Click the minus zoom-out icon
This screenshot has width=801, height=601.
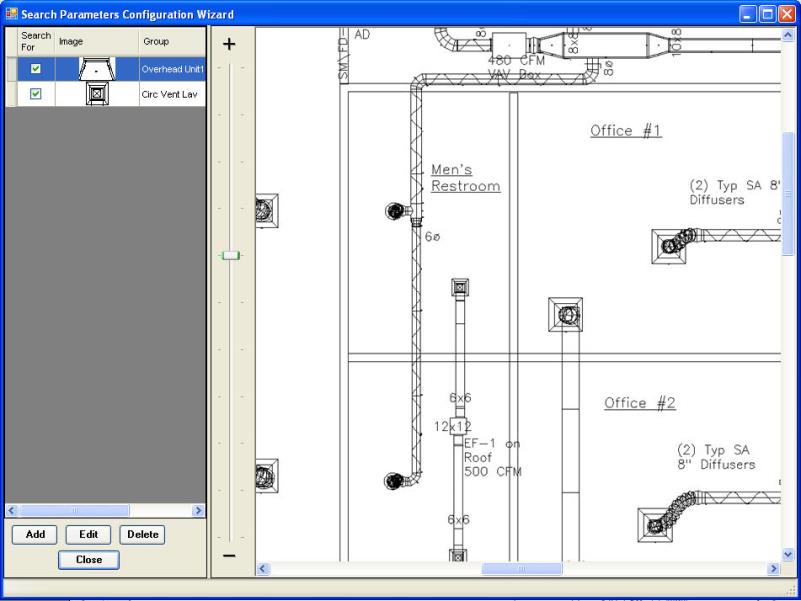tap(229, 555)
